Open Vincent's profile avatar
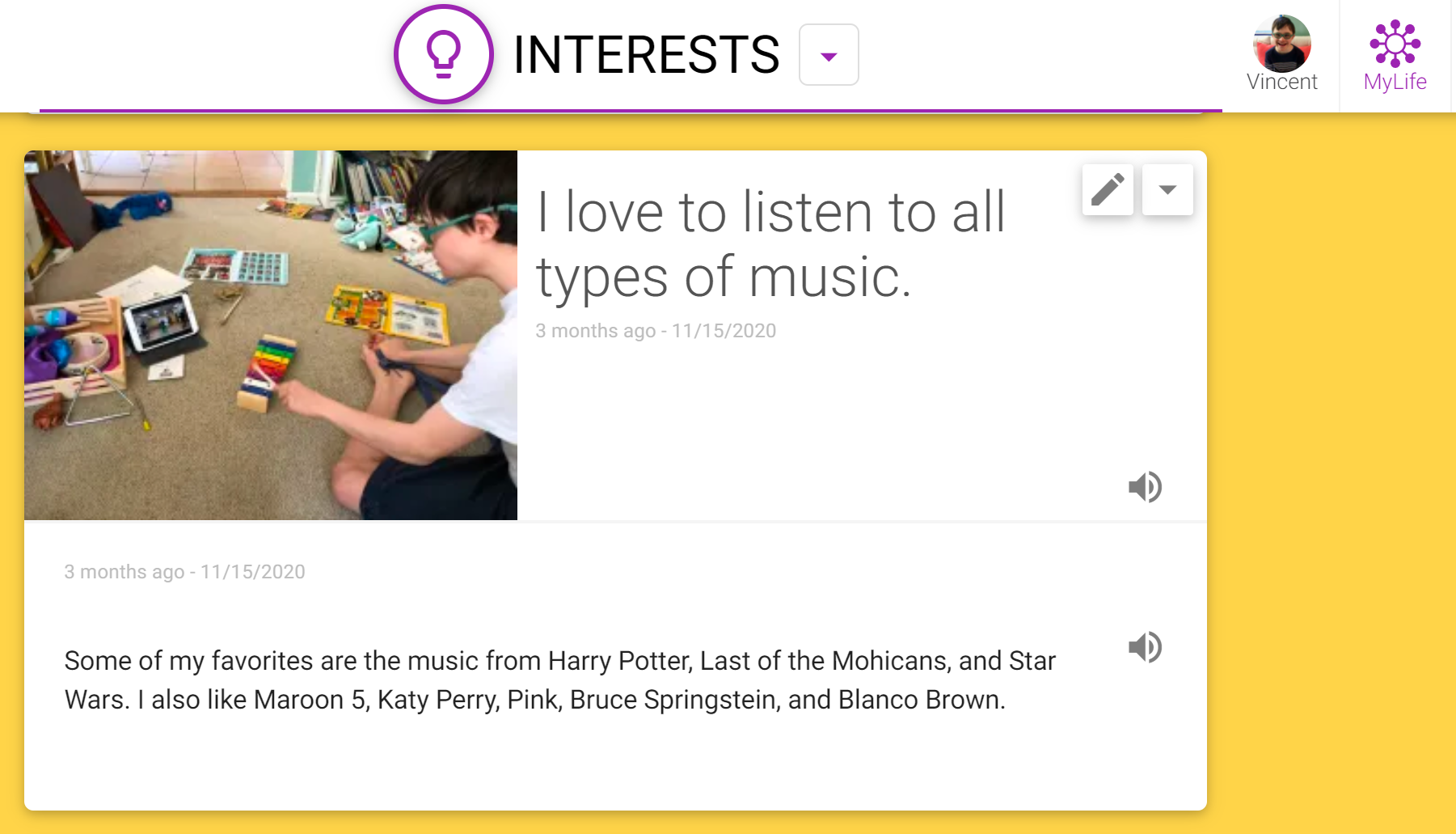The width and height of the screenshot is (1456, 834). coord(1281,44)
